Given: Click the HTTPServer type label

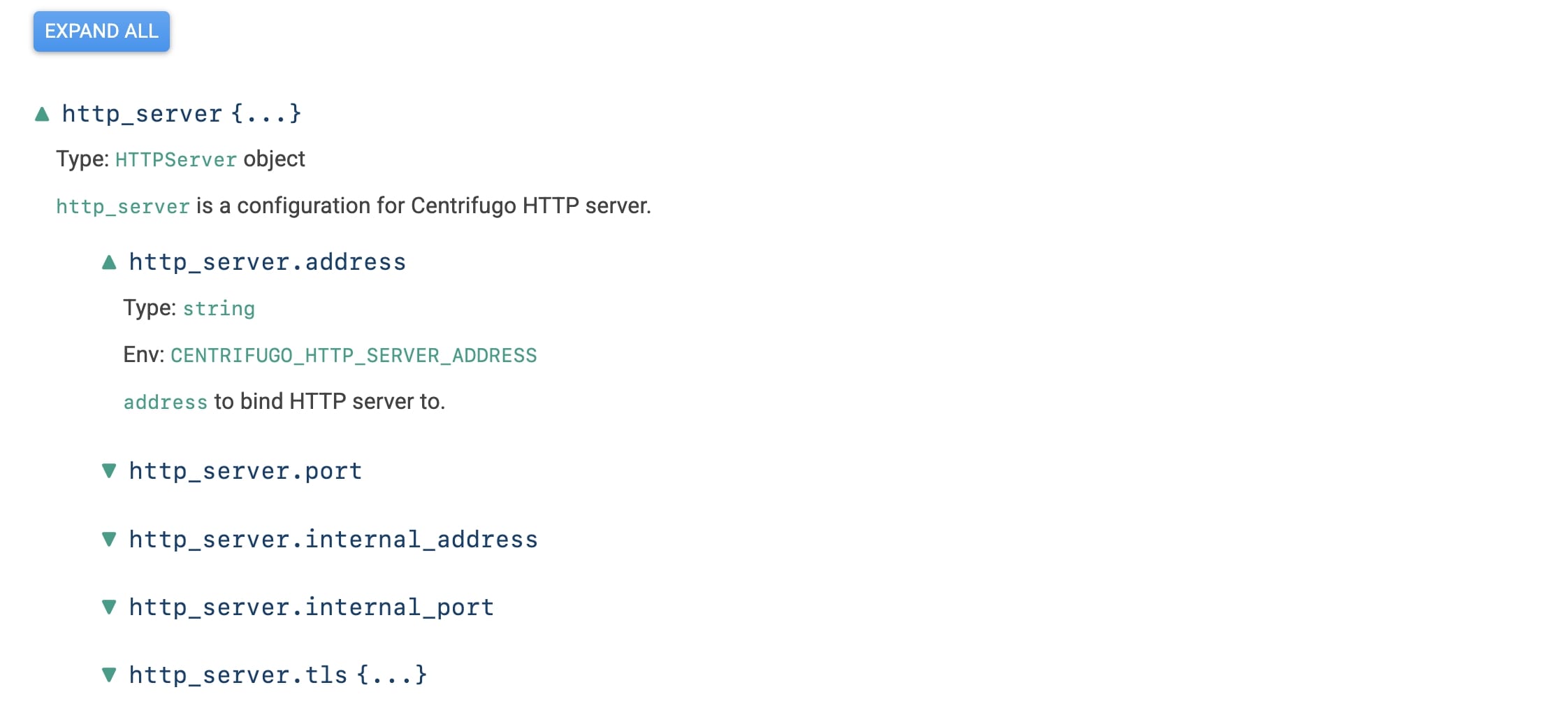Looking at the screenshot, I should pyautogui.click(x=176, y=160).
